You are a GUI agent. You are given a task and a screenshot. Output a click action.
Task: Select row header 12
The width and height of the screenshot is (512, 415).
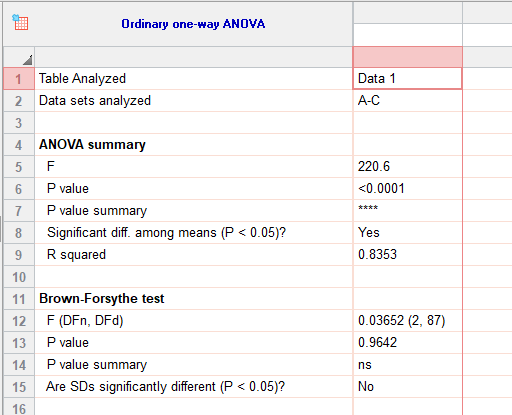[x=19, y=321]
